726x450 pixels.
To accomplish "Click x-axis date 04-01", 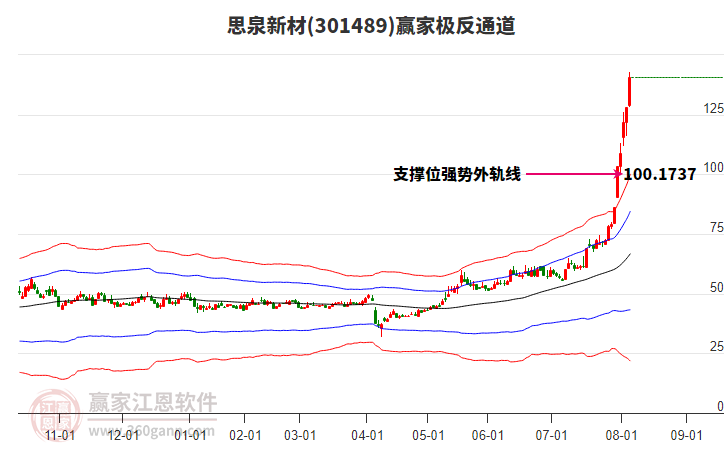I will click(367, 436).
